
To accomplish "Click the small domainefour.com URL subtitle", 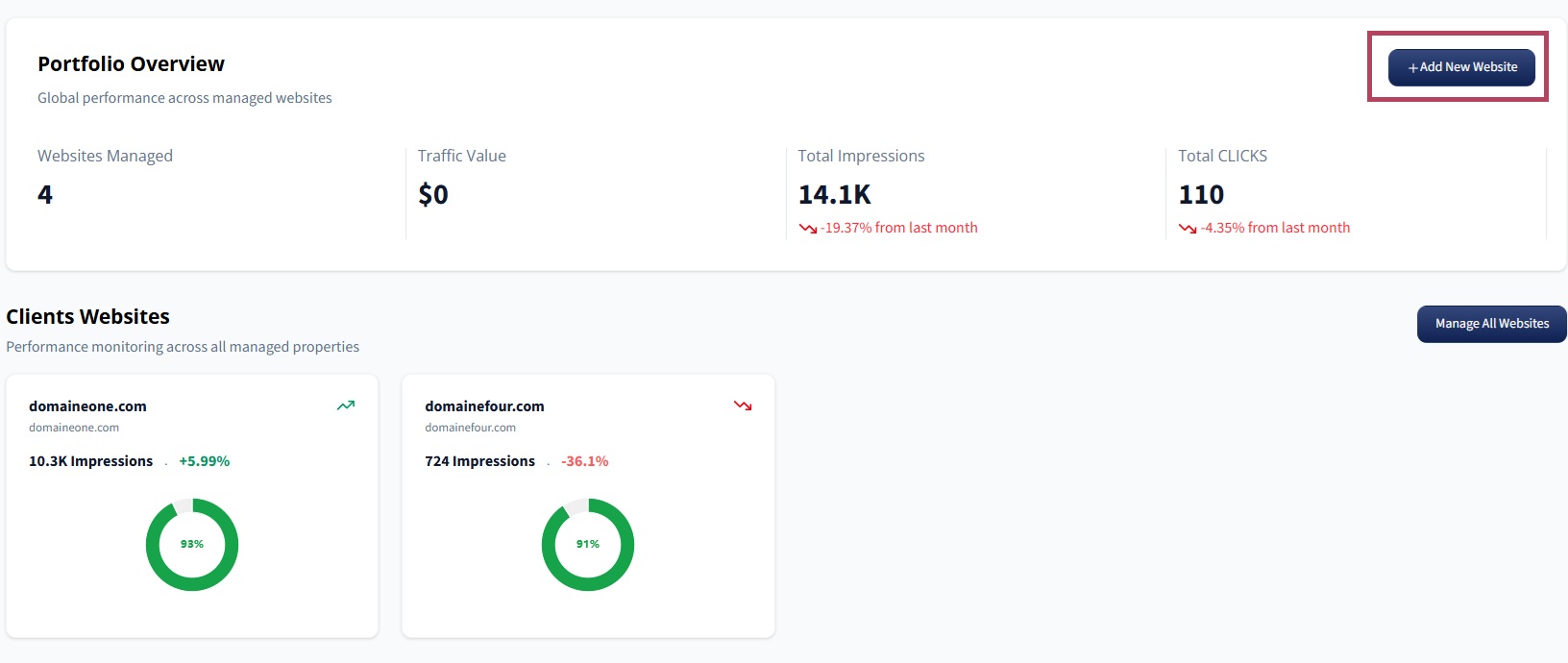I will pyautogui.click(x=470, y=428).
